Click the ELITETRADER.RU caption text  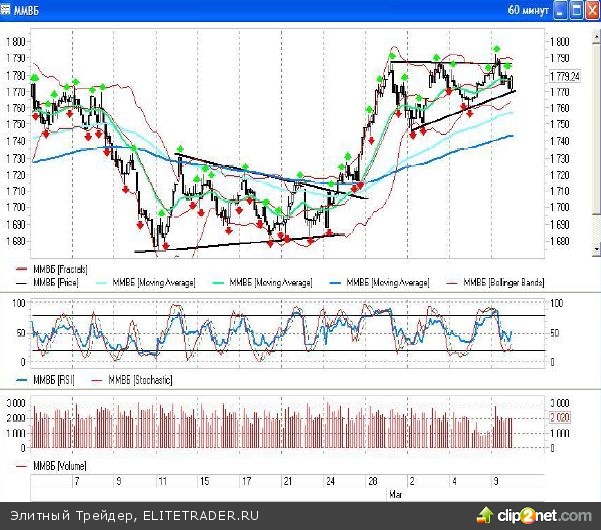[x=199, y=515]
